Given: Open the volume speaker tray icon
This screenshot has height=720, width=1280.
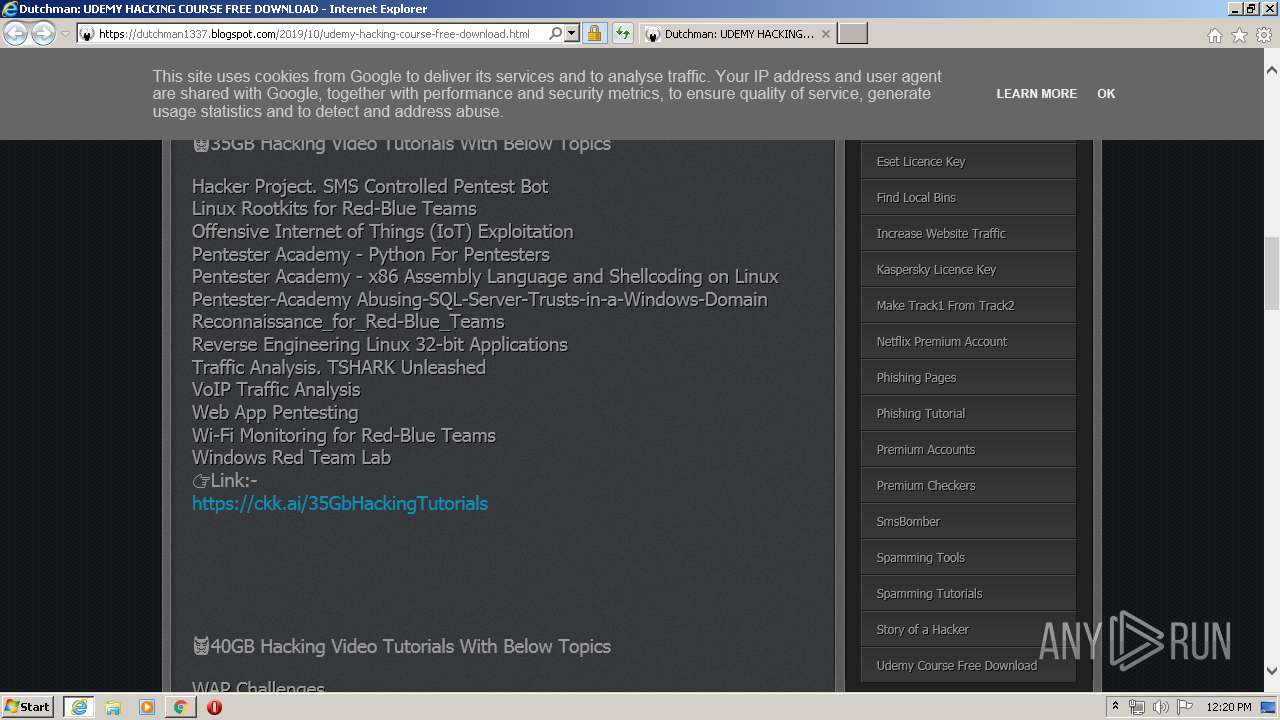Looking at the screenshot, I should pos(1161,707).
